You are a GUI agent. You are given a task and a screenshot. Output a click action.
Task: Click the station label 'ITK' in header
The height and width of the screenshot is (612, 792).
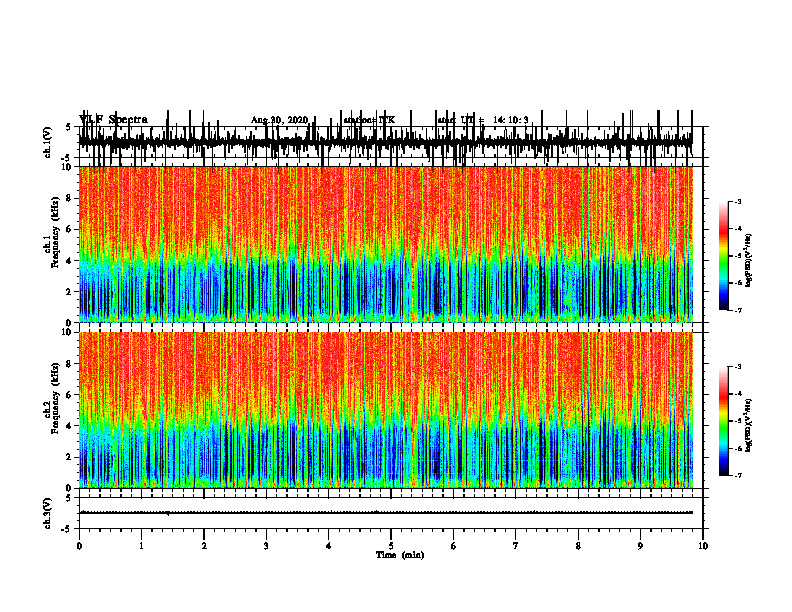(387, 120)
